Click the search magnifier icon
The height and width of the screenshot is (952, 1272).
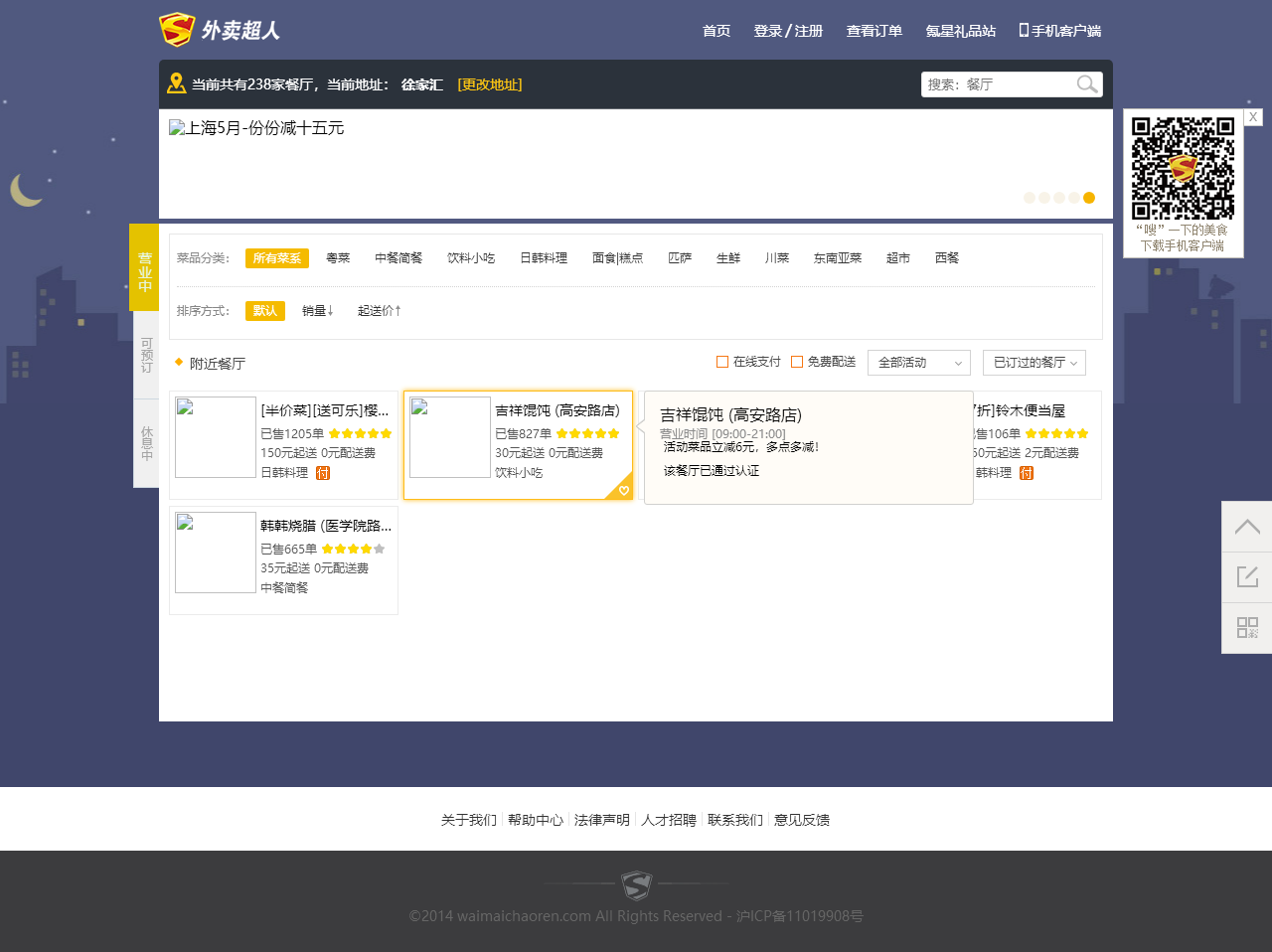[1087, 84]
